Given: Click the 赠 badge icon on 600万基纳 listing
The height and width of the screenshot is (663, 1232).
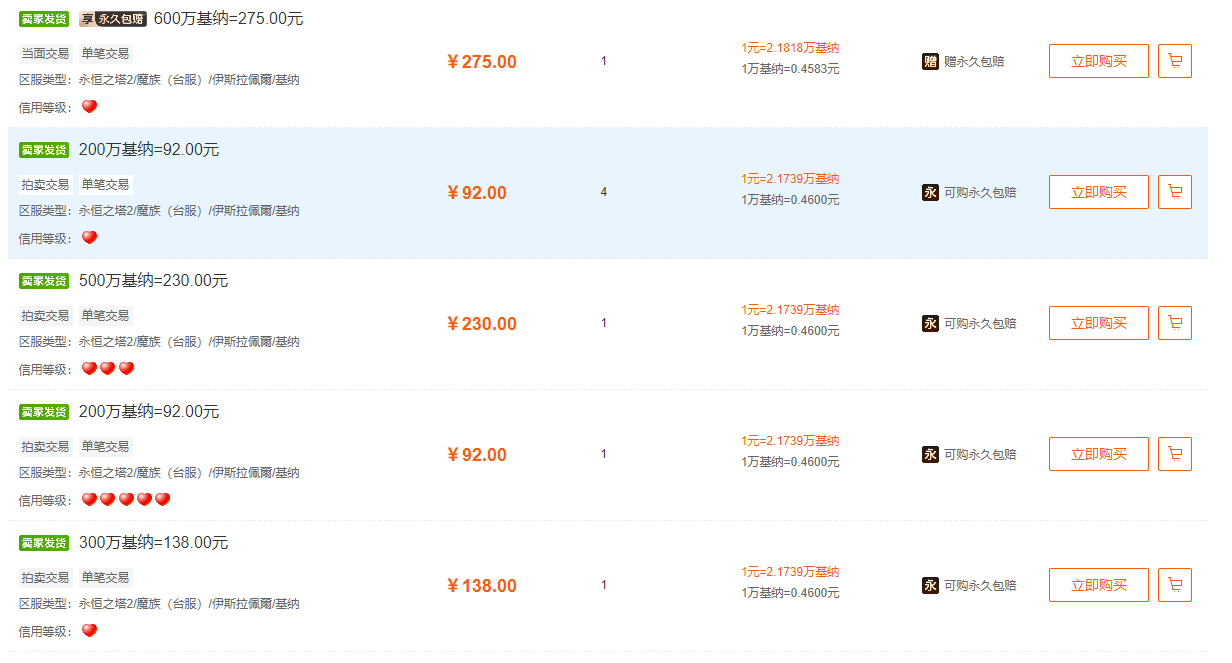Looking at the screenshot, I should click(930, 61).
